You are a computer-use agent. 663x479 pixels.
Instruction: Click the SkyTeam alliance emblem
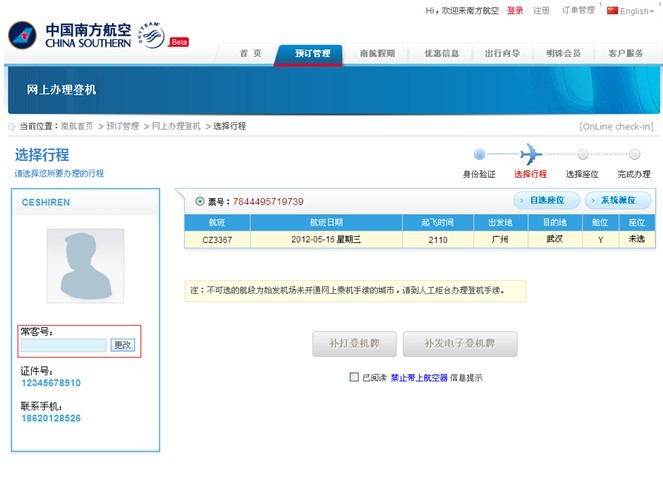(152, 35)
